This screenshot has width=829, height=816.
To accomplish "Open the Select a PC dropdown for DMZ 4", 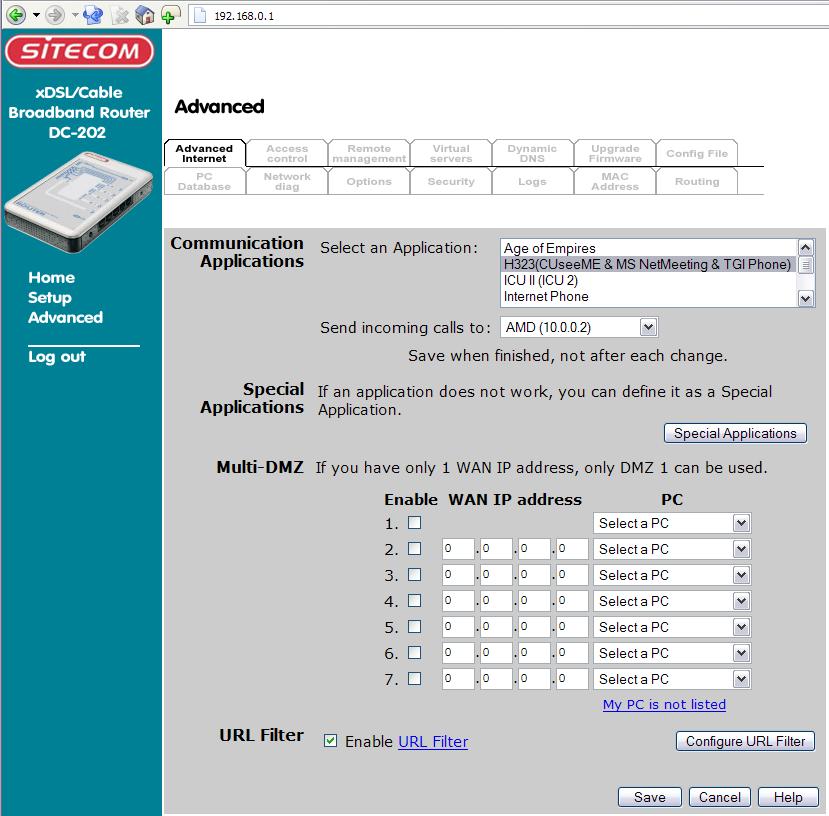I will [671, 601].
